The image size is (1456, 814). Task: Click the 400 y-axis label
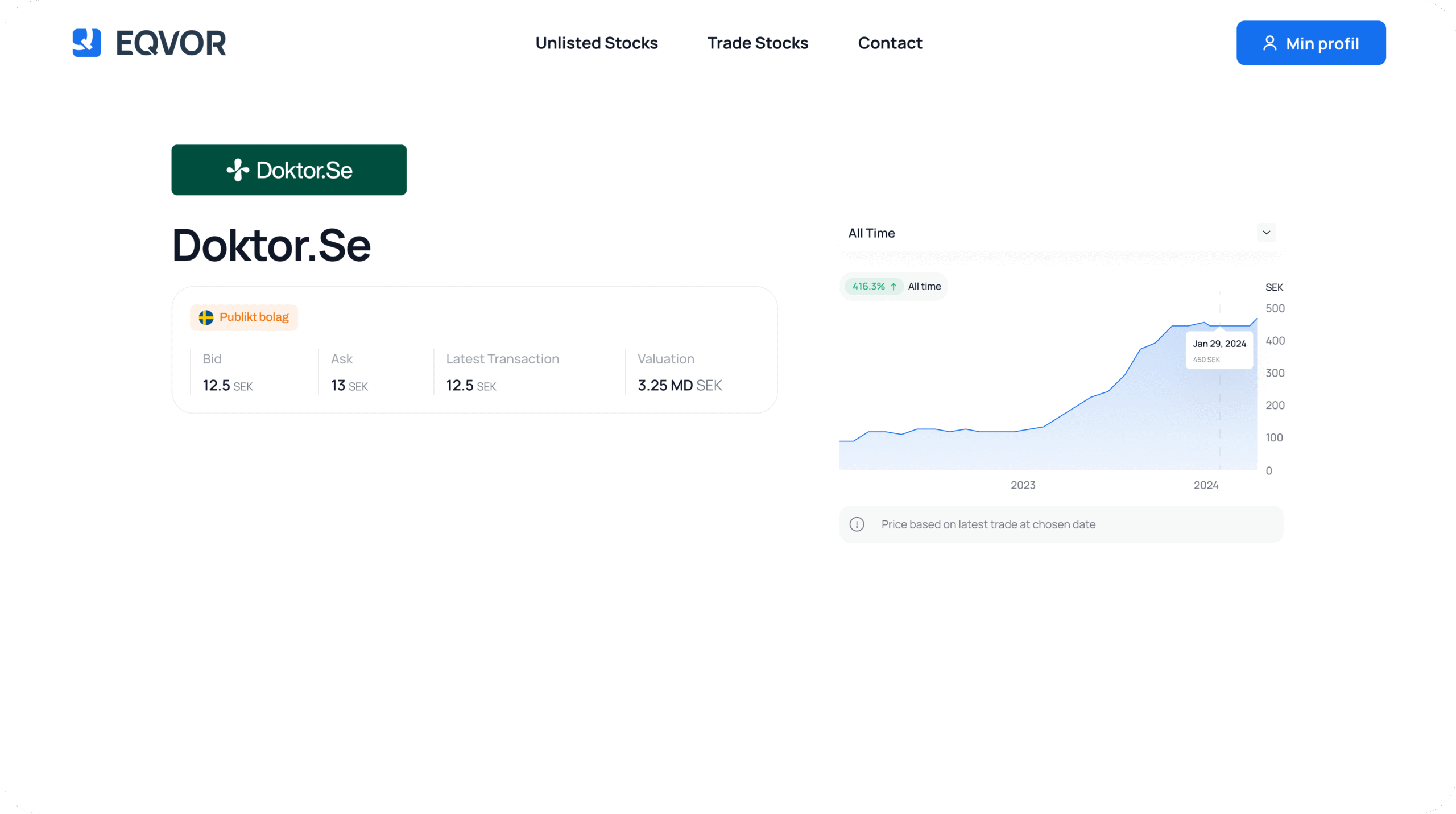1275,341
